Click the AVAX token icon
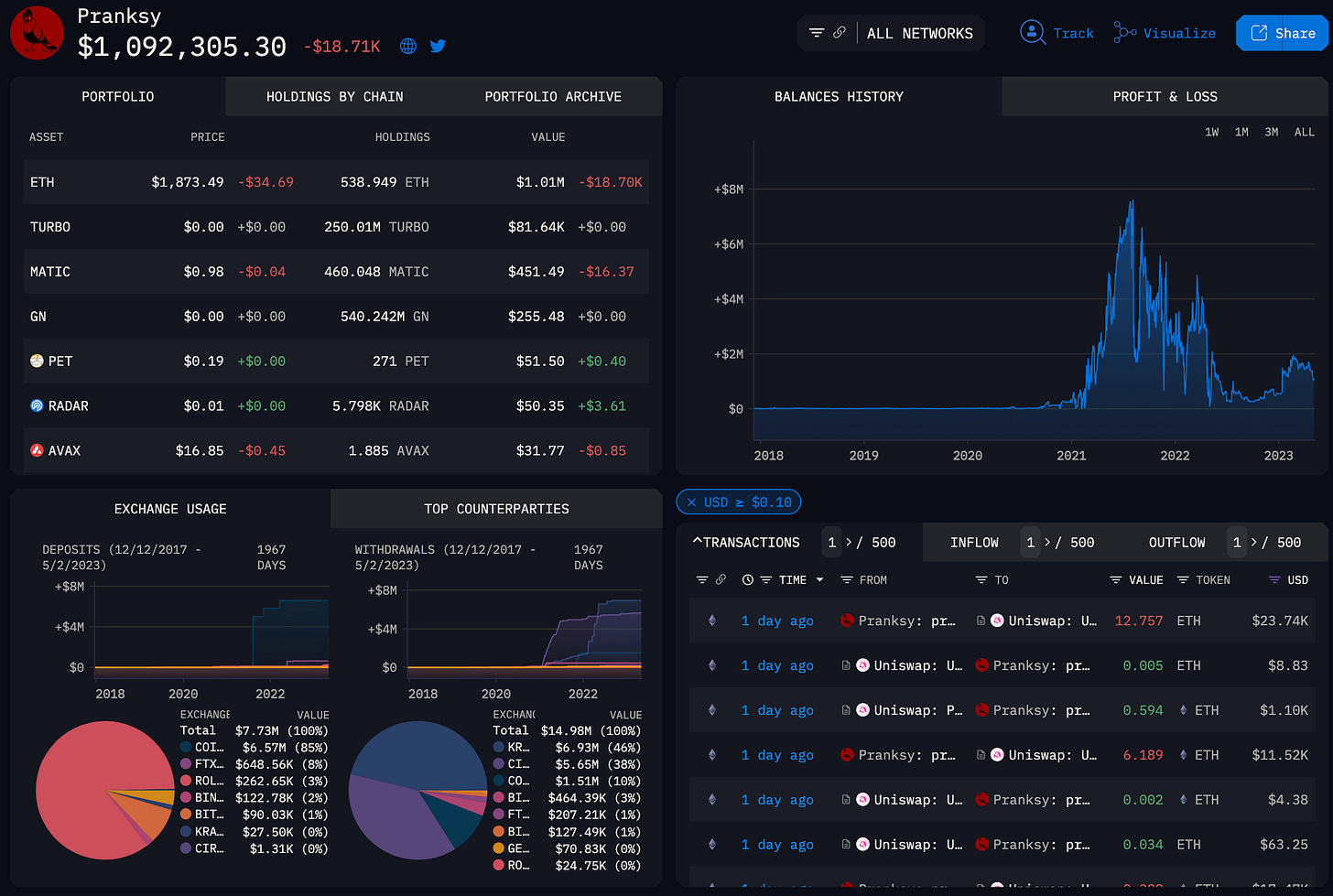 tap(37, 450)
